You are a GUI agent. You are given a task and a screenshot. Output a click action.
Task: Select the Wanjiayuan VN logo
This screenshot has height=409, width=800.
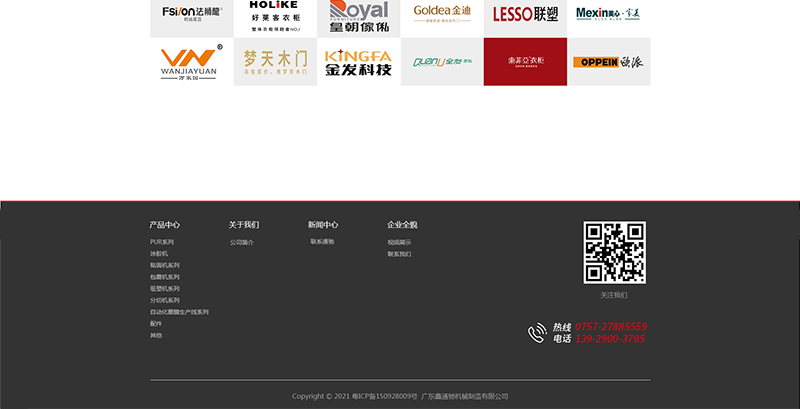[191, 62]
